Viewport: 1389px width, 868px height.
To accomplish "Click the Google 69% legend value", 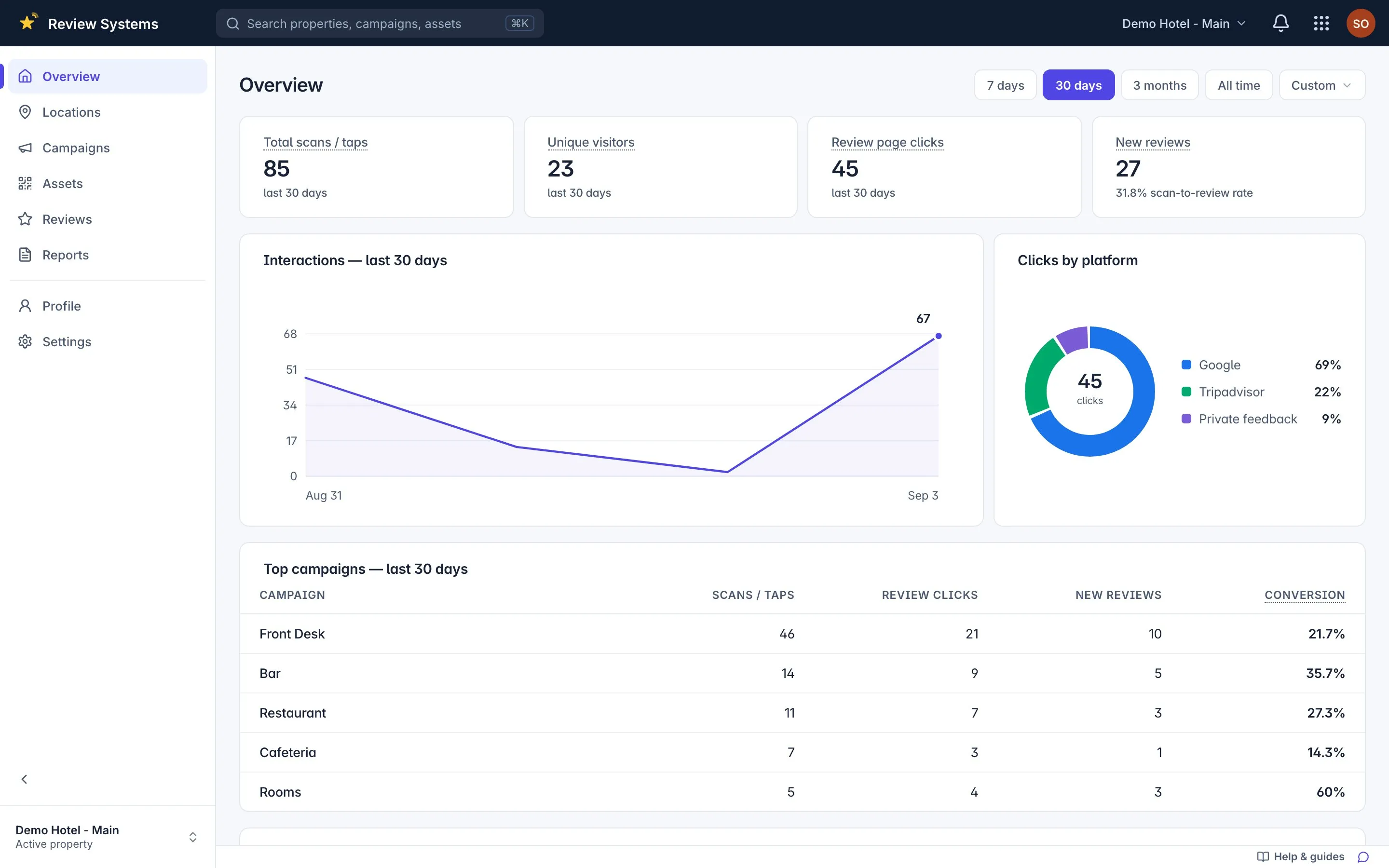I will pos(1328,365).
